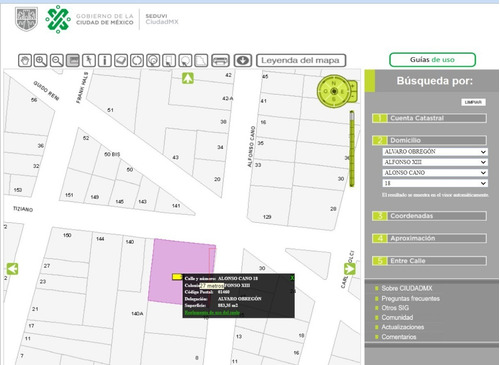The width and height of the screenshot is (500, 365).
Task: Click O on the compass control
Action: point(326,91)
